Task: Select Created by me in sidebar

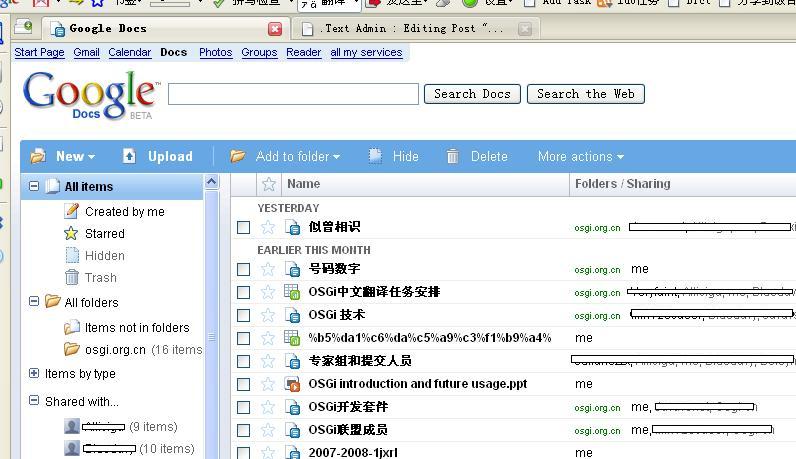Action: (124, 211)
